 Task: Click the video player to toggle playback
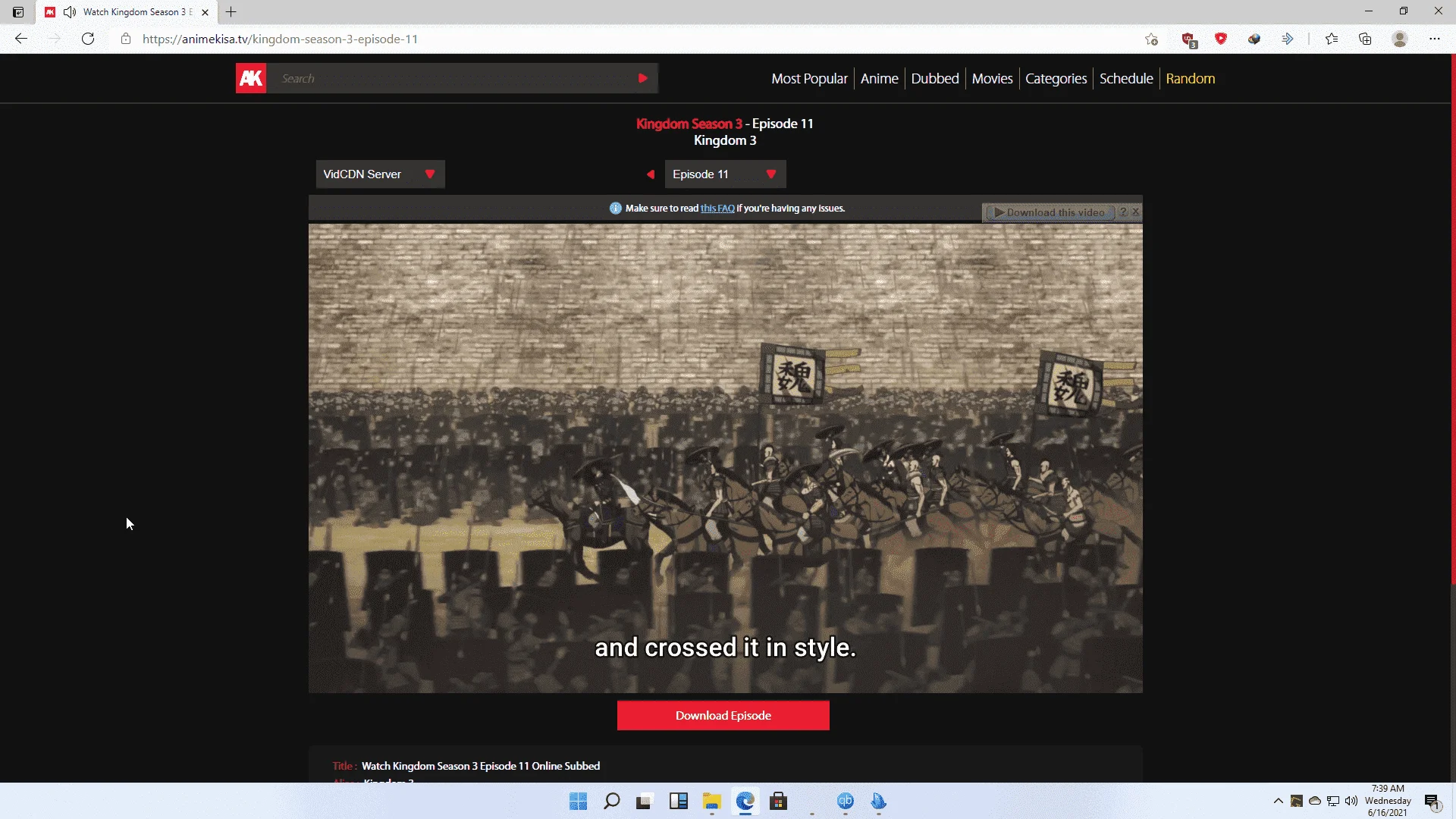(726, 458)
